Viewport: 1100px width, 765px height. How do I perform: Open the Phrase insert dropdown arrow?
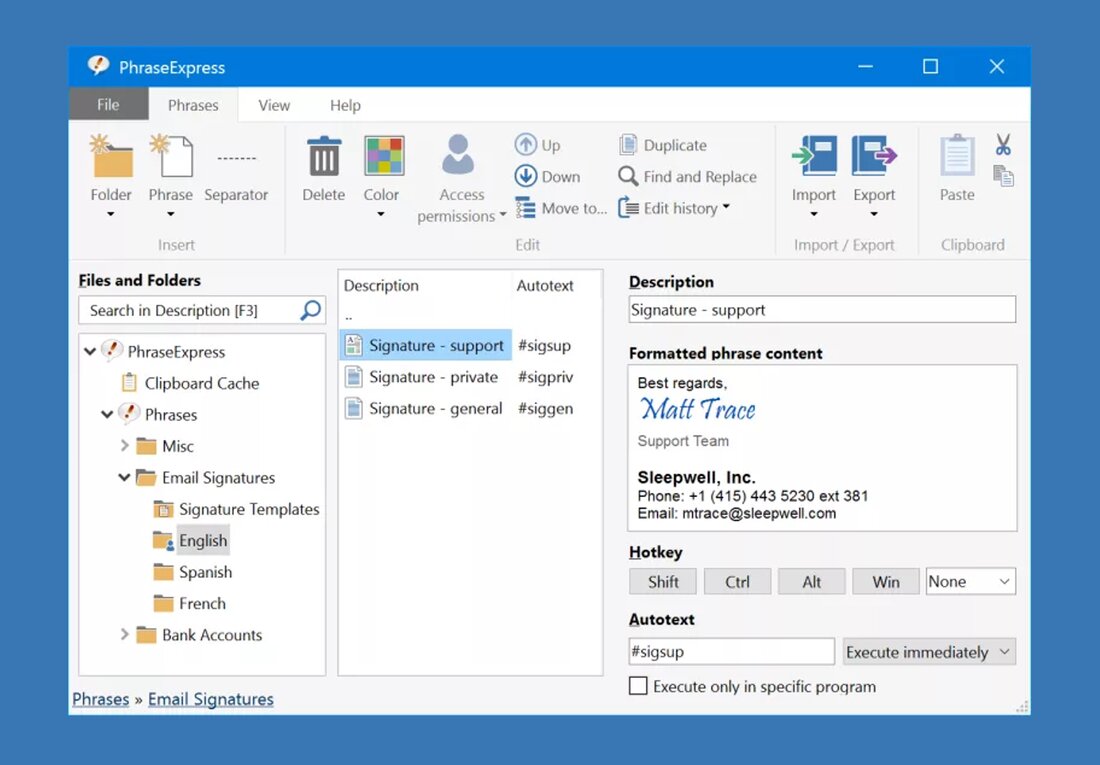tap(170, 214)
